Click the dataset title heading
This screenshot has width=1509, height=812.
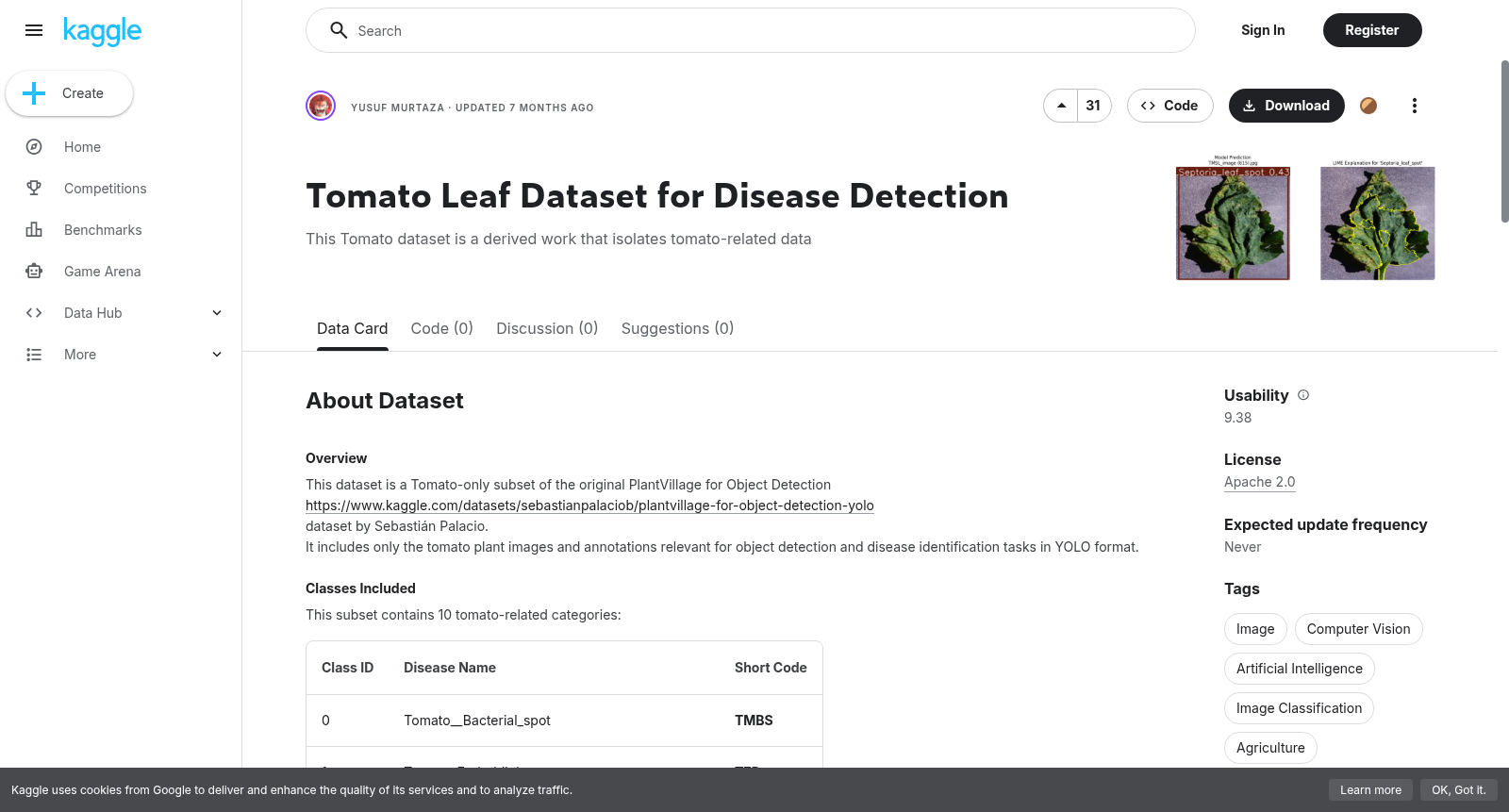coord(656,196)
